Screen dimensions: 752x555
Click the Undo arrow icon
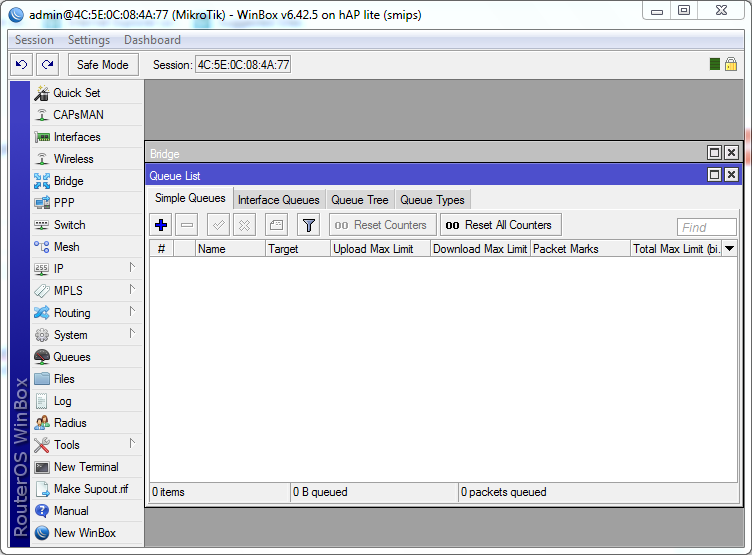point(22,64)
